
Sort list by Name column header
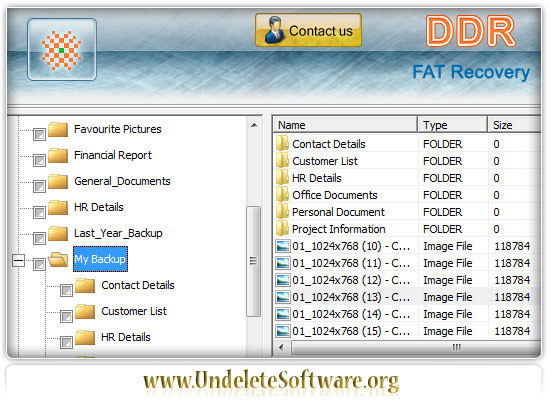345,125
